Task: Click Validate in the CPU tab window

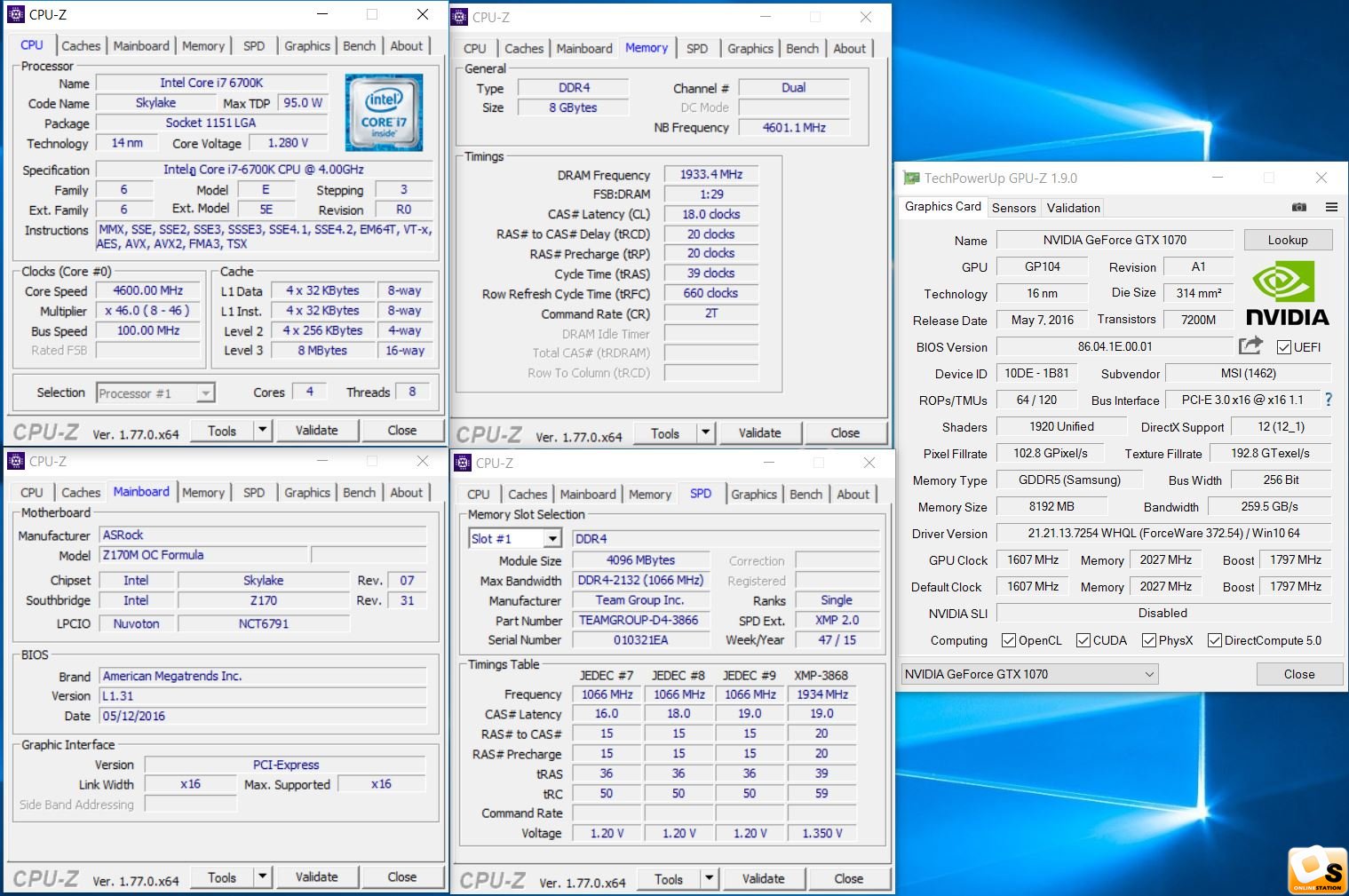Action: (317, 431)
